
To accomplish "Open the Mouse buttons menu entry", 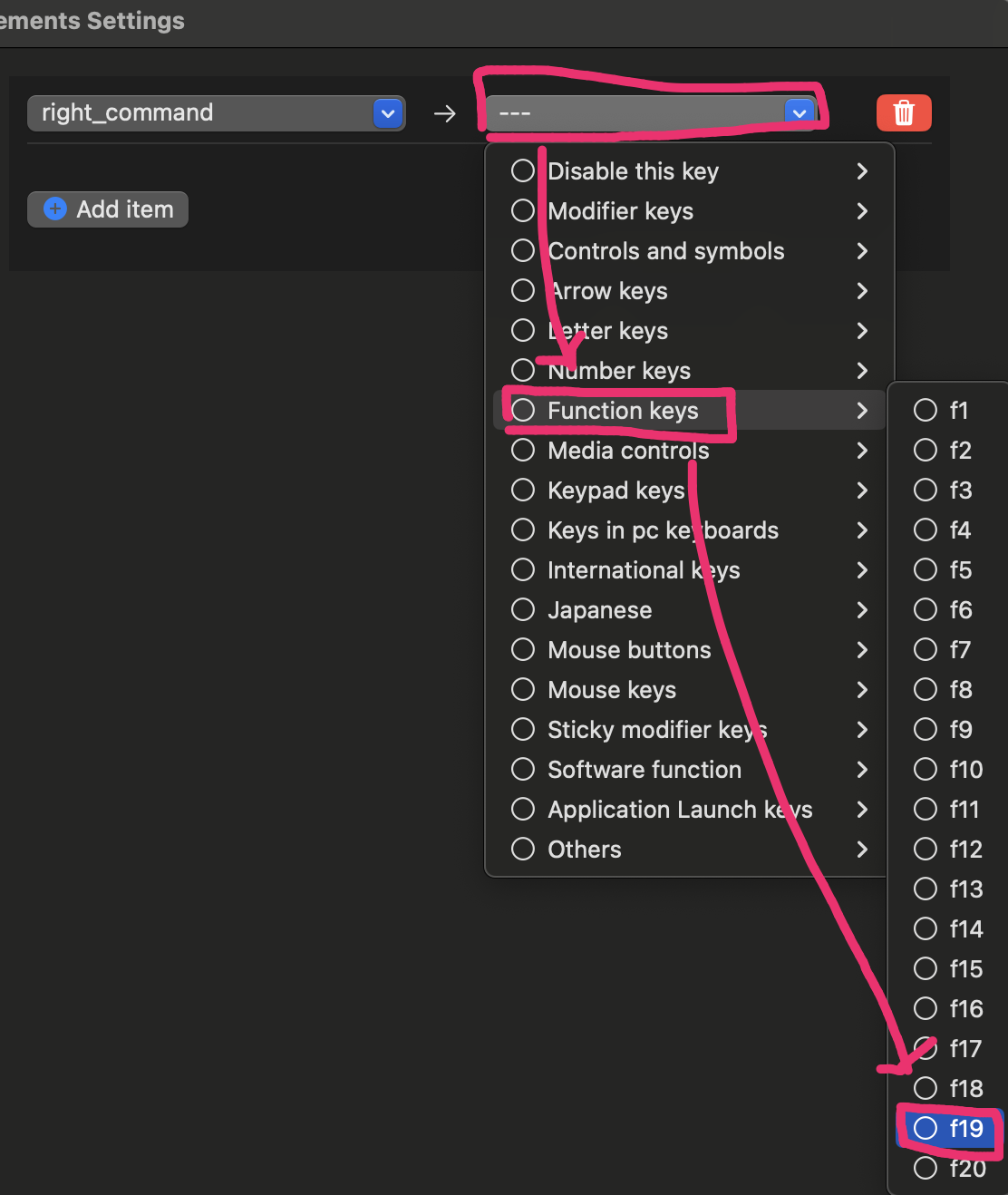I will [690, 650].
